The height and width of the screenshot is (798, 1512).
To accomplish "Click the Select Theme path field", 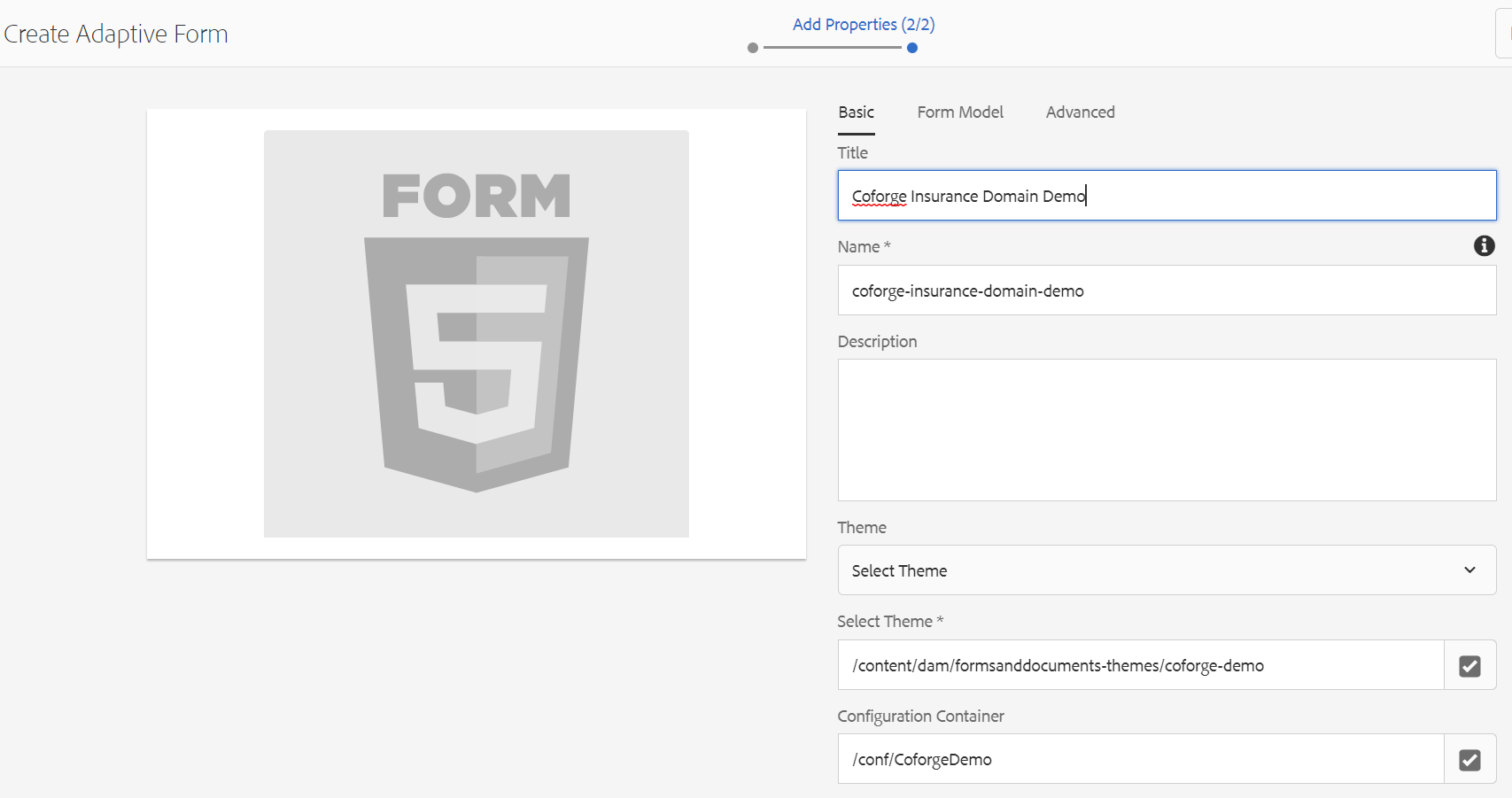I will [1141, 665].
